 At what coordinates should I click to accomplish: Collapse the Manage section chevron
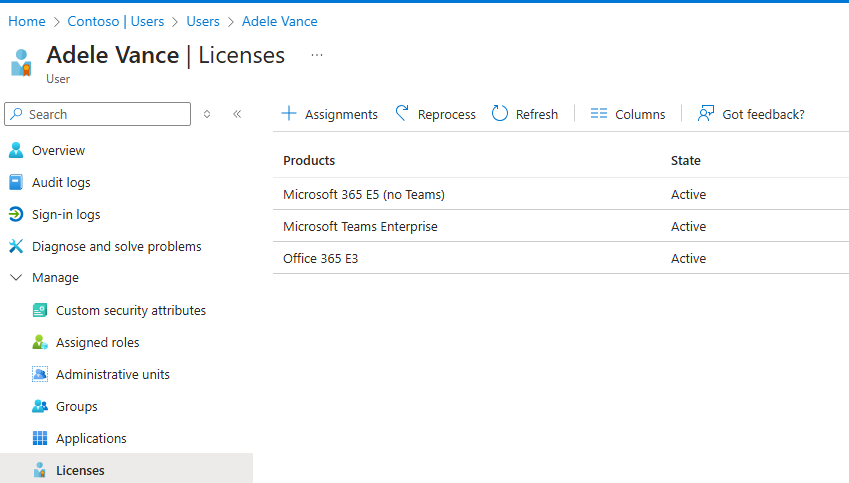(x=16, y=277)
